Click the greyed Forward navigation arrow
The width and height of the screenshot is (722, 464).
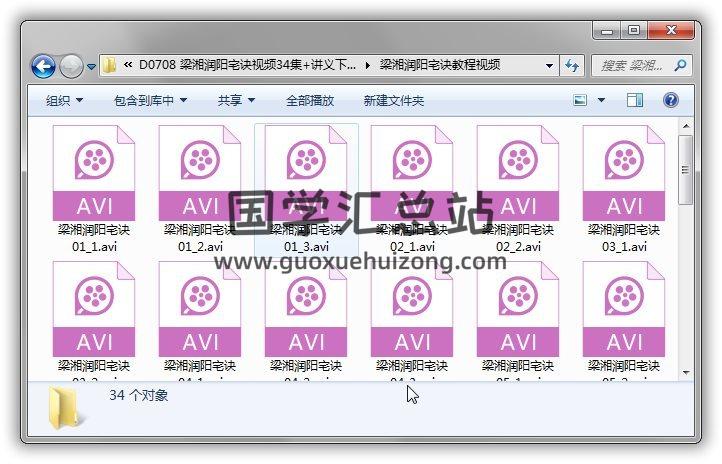pyautogui.click(x=71, y=66)
